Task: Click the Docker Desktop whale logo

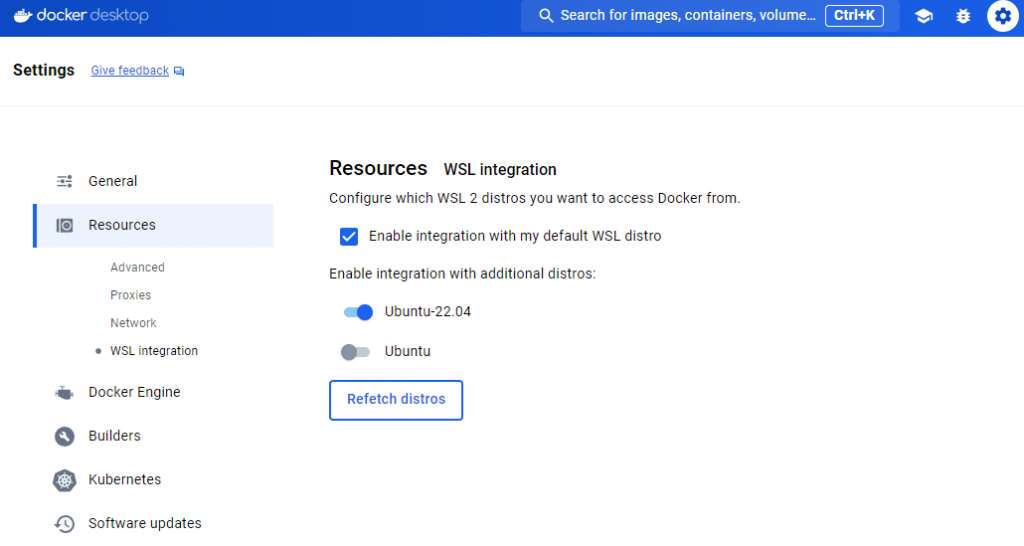Action: pos(24,16)
